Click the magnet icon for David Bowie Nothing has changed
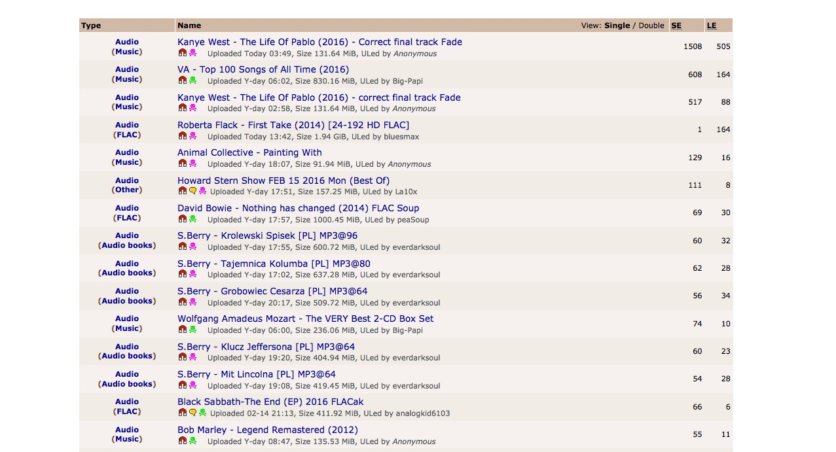 pos(182,219)
